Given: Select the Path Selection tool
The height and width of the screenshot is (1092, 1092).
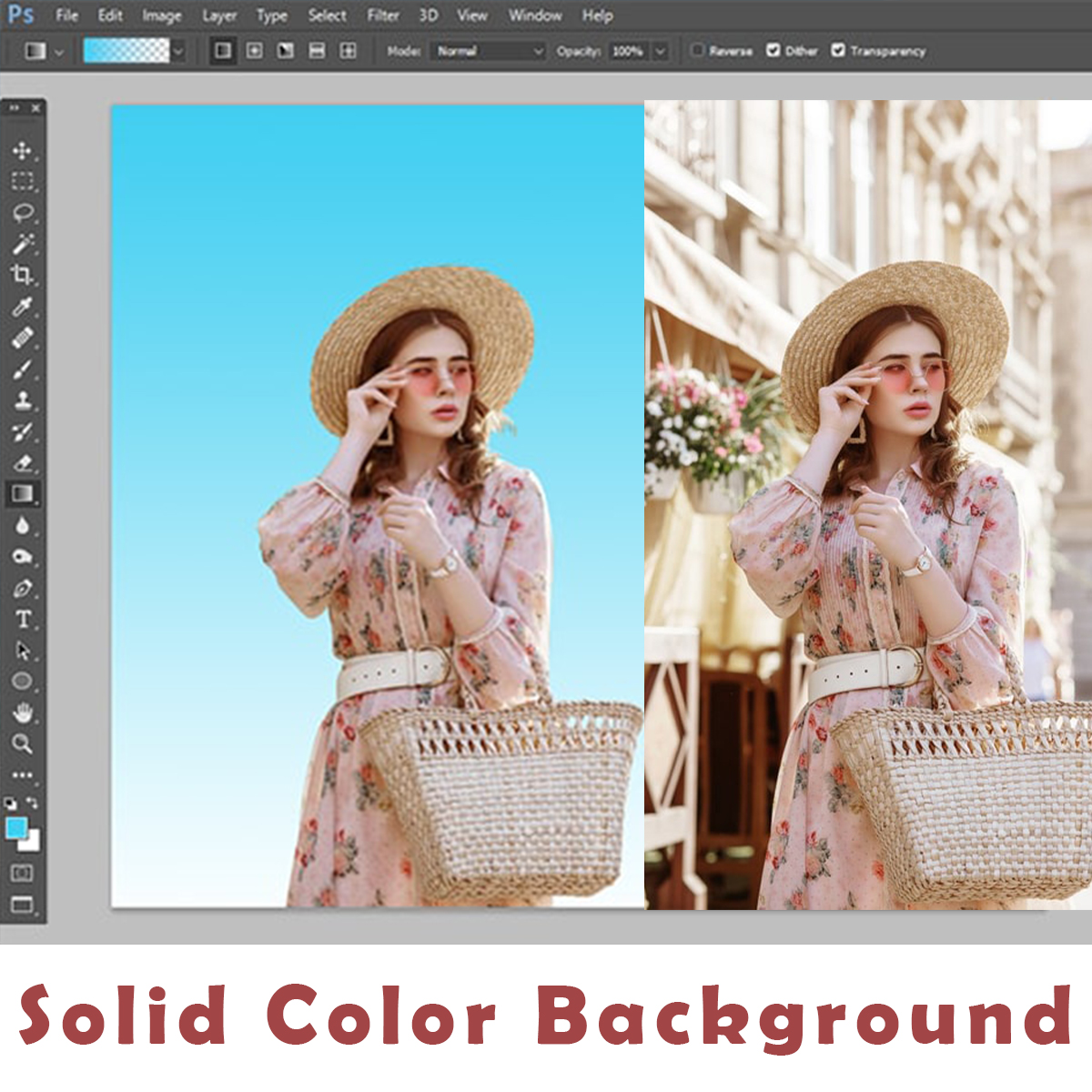Looking at the screenshot, I should pos(22,651).
